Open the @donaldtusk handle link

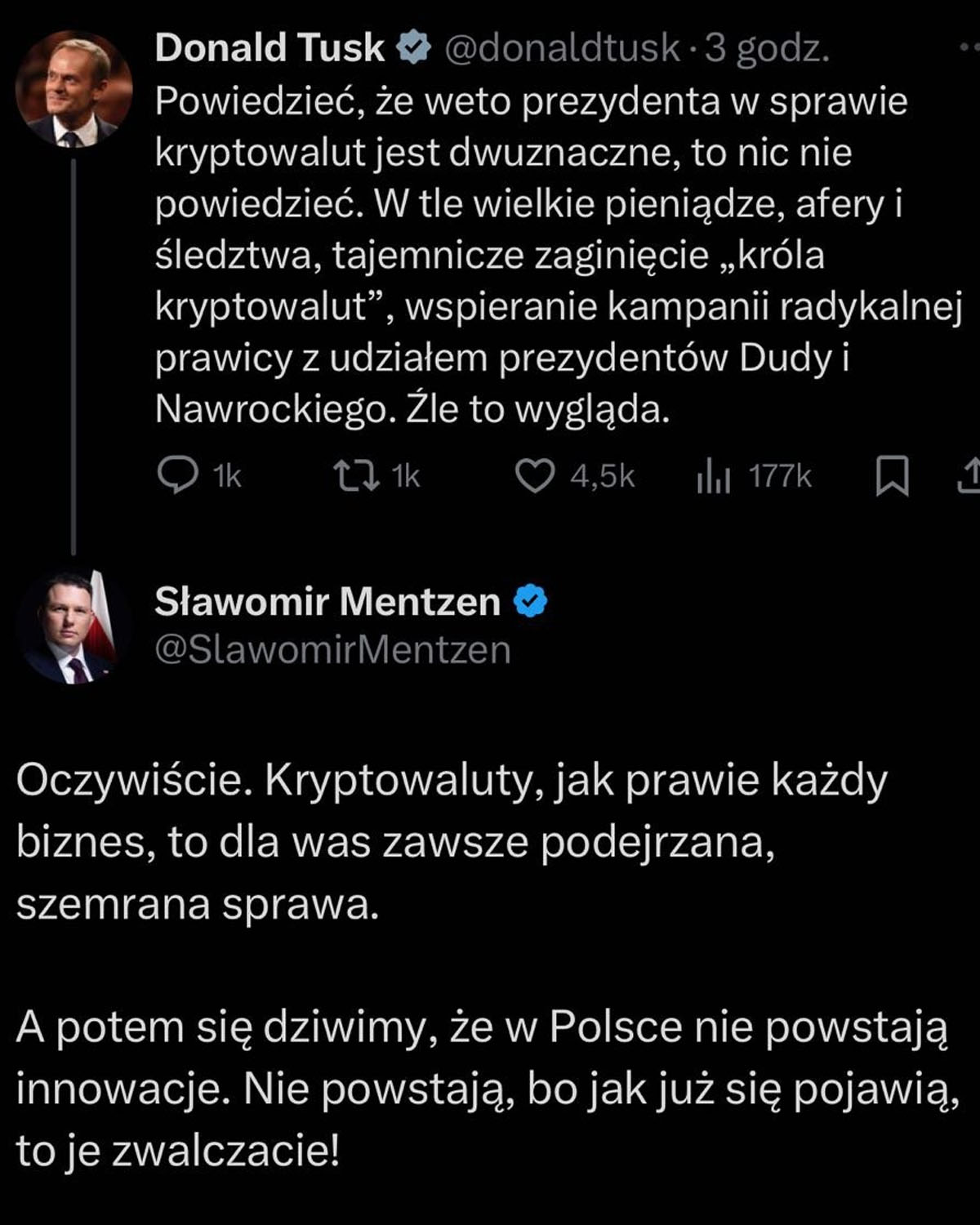click(562, 48)
